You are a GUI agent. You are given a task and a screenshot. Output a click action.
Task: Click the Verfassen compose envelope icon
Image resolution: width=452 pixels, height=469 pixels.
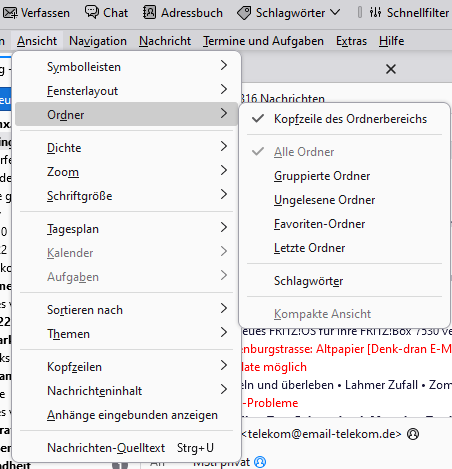[10, 13]
